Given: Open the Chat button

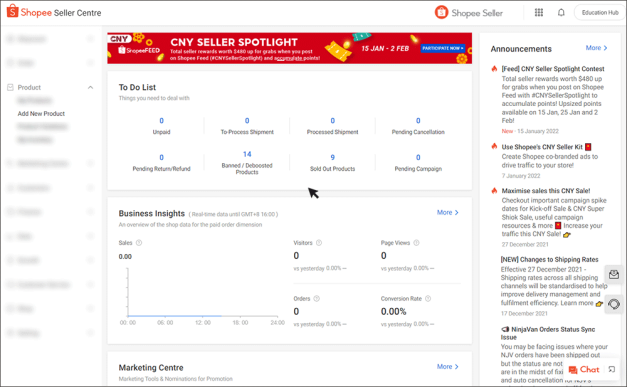Looking at the screenshot, I should [584, 369].
